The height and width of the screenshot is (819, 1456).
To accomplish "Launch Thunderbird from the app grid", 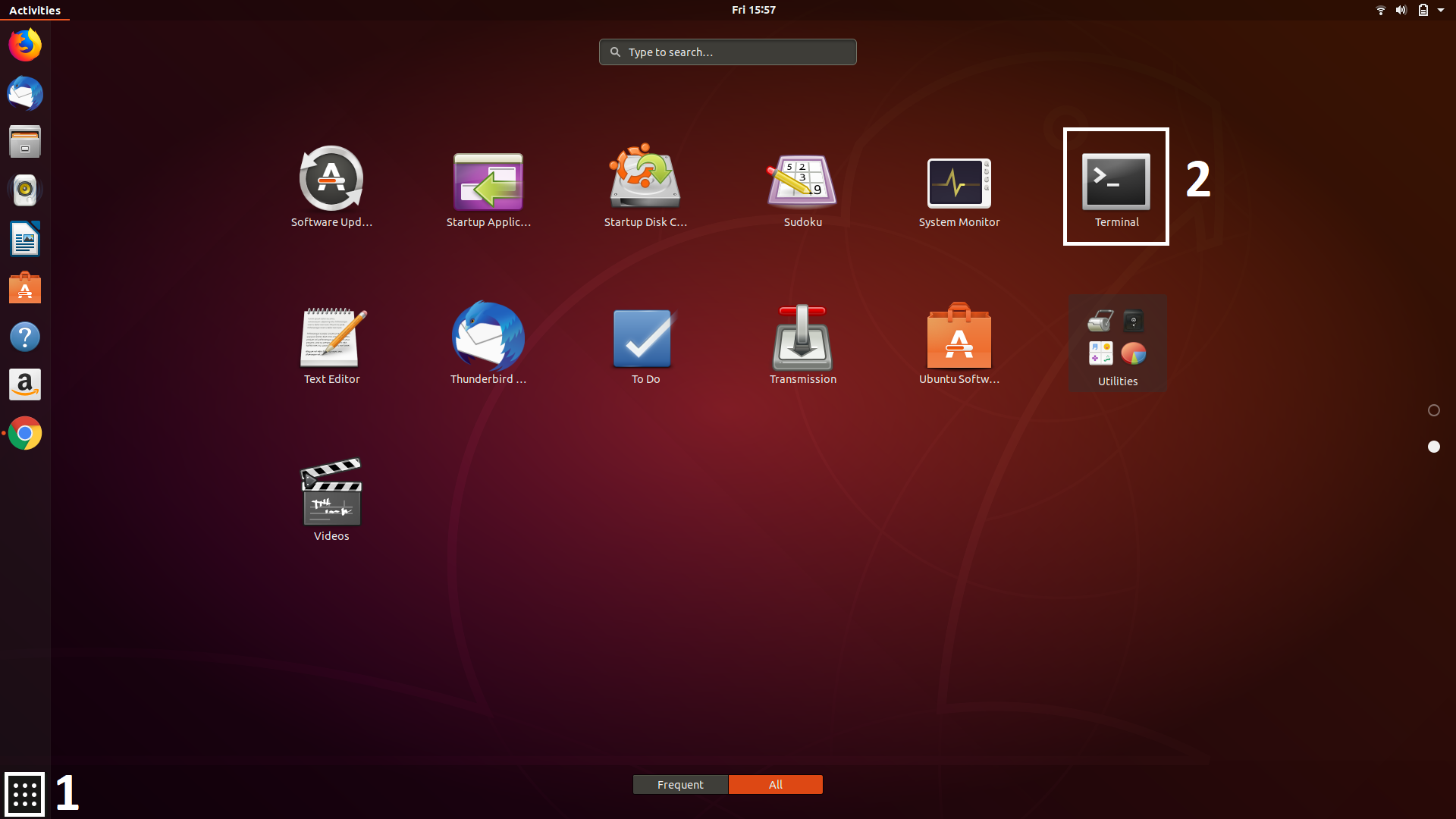I will (488, 339).
